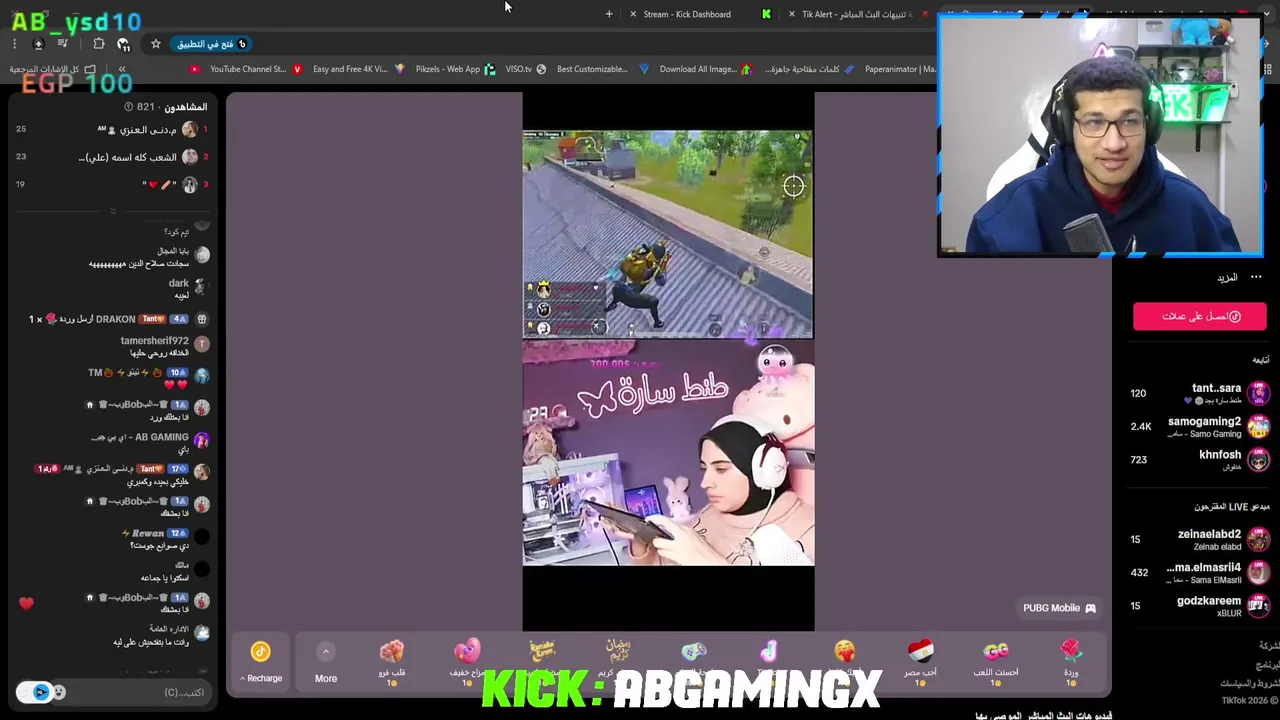Select top viewer ranked 1
1280x720 pixels.
(110, 130)
